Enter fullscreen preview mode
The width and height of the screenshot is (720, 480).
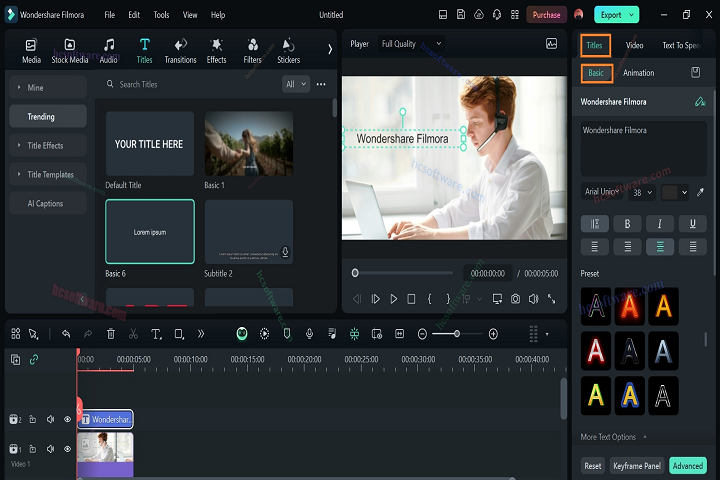point(551,299)
